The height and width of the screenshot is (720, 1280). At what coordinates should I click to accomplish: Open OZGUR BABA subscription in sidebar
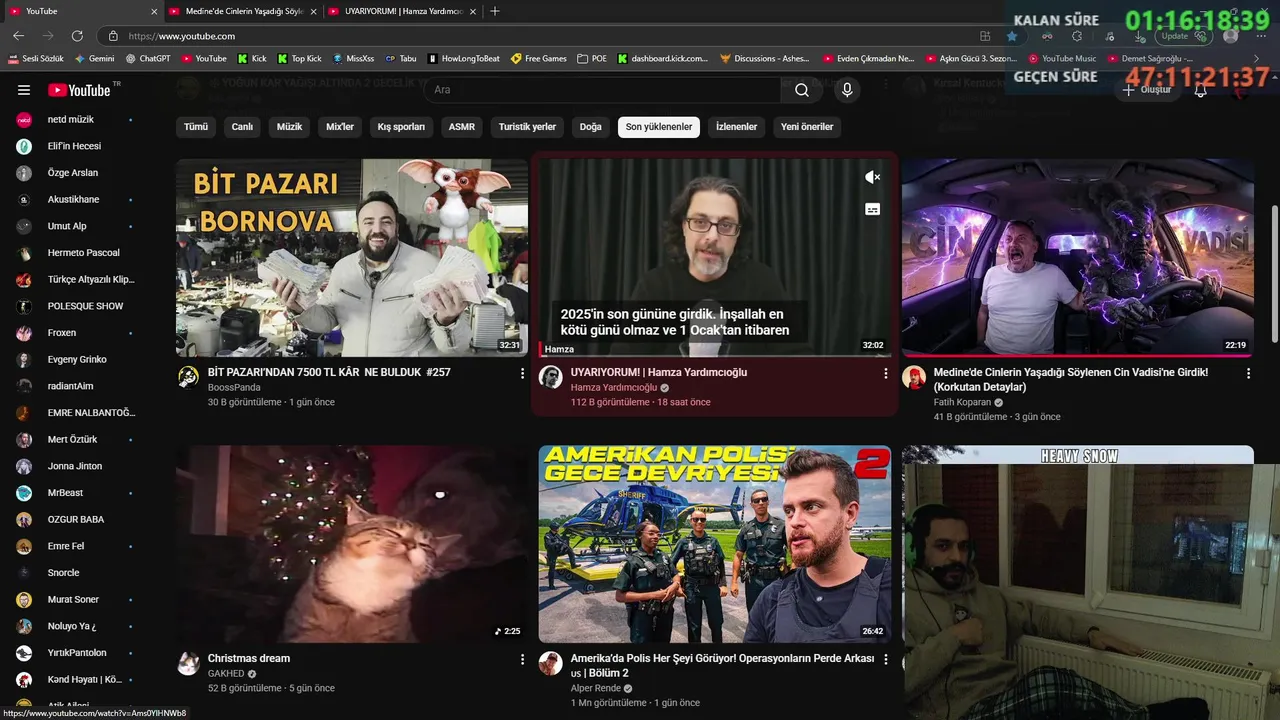pos(75,519)
